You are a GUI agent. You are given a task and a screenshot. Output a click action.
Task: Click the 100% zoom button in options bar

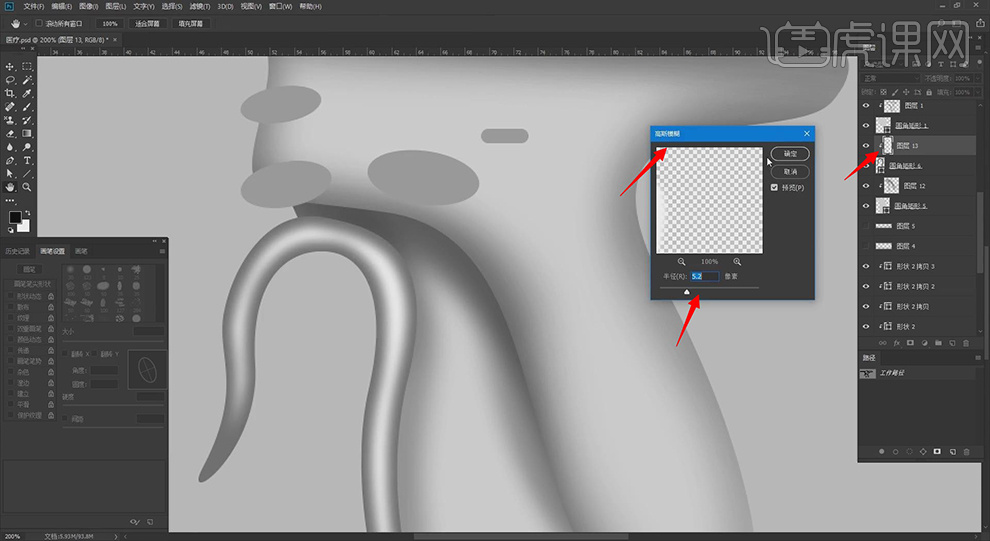click(110, 23)
